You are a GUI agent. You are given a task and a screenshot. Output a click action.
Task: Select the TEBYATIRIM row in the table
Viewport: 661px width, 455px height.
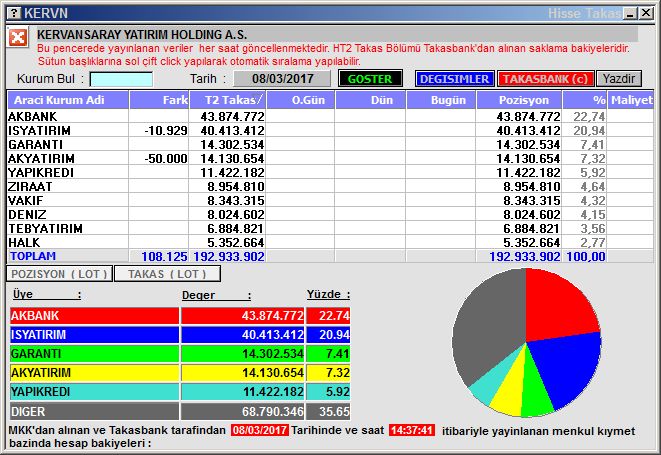click(330, 228)
